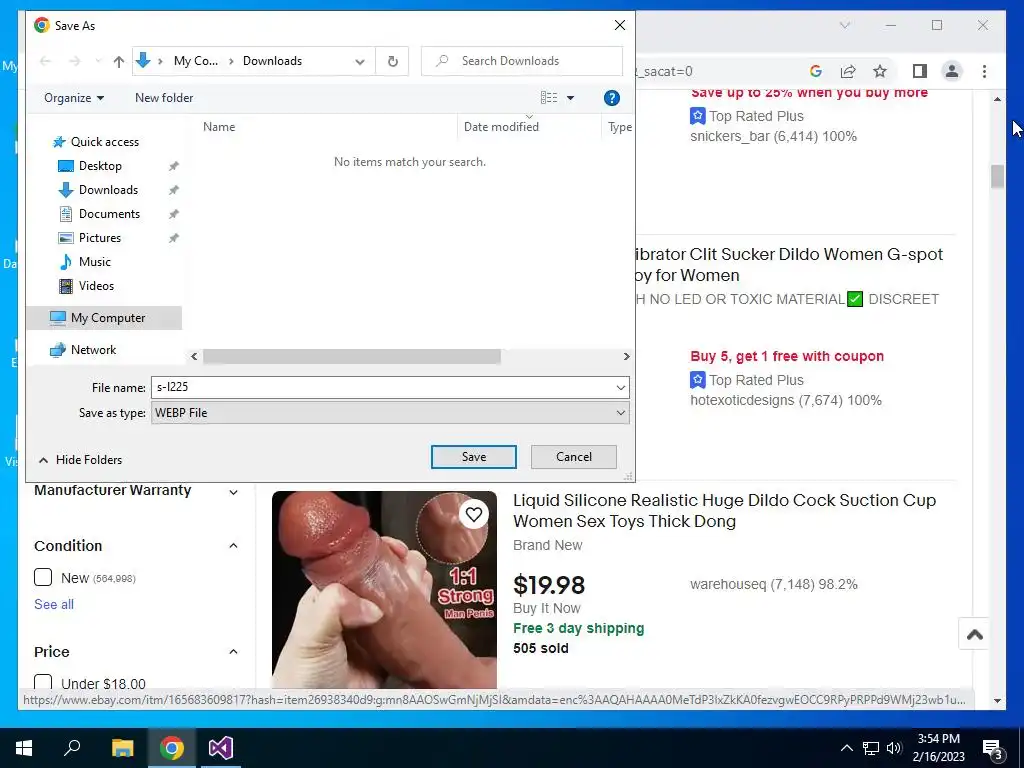Collapse the Condition filter section
The height and width of the screenshot is (768, 1024).
click(x=233, y=545)
